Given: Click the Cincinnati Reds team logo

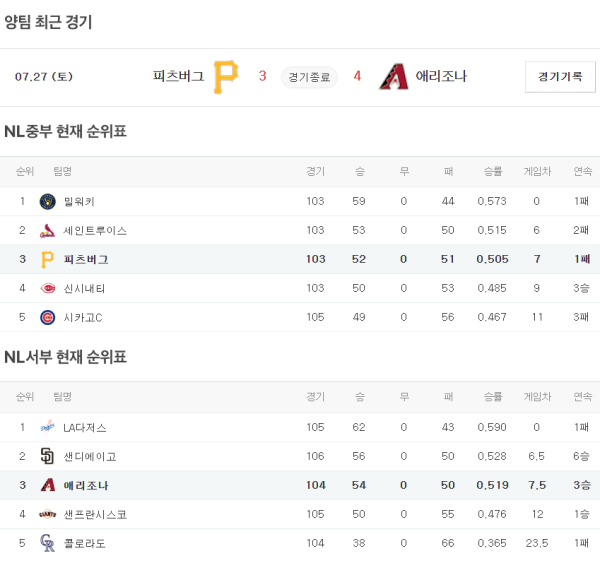Looking at the screenshot, I should (x=47, y=288).
